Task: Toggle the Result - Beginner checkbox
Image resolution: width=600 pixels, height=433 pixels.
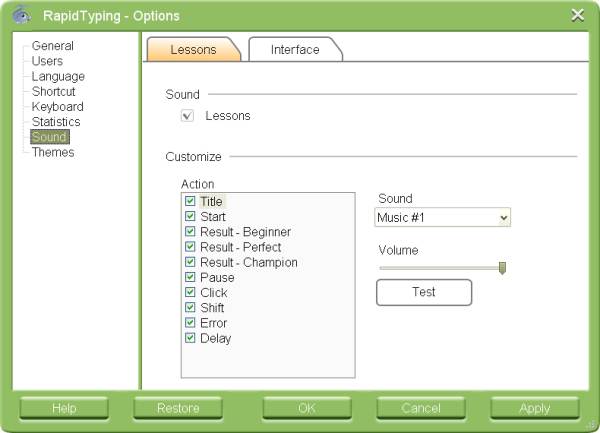Action: 190,231
